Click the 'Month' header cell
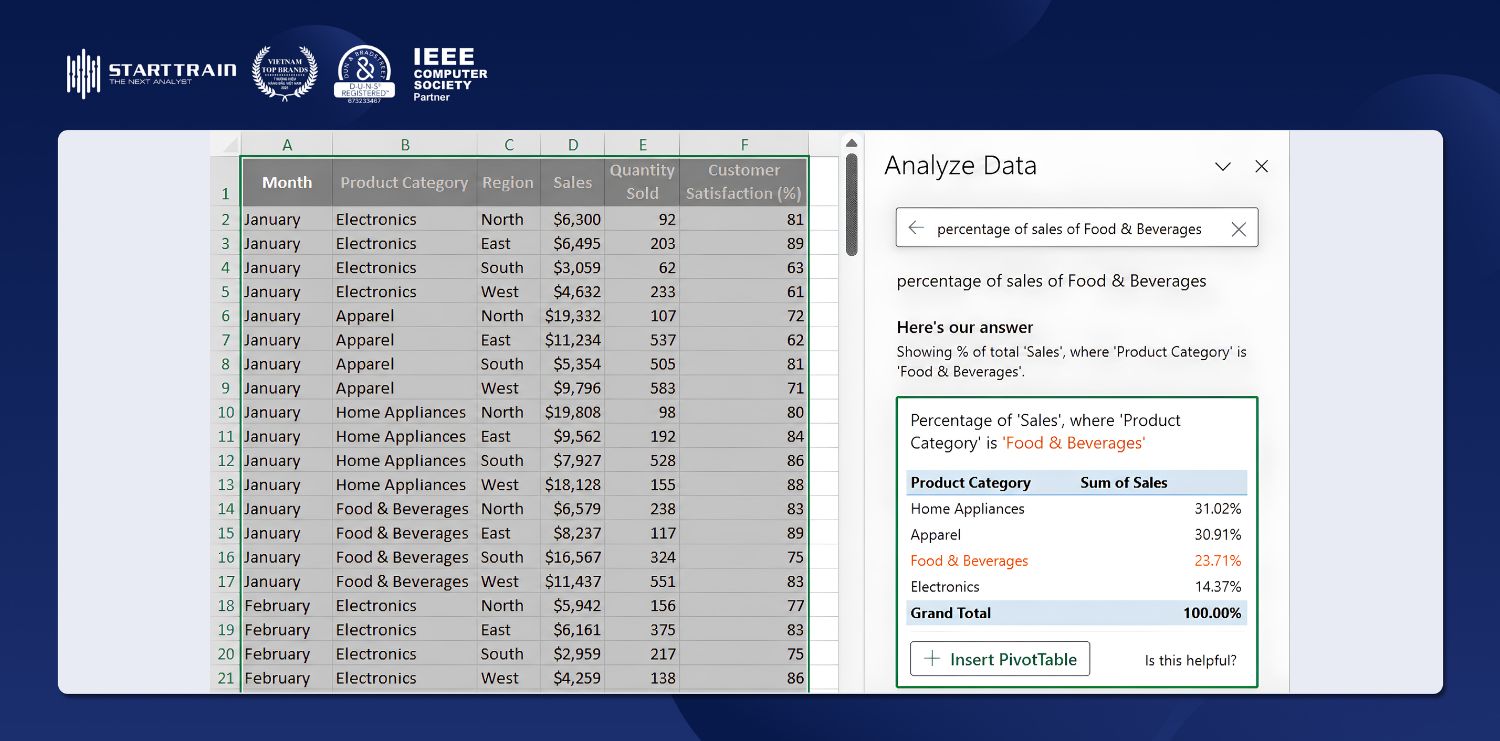This screenshot has width=1500, height=741. [287, 182]
